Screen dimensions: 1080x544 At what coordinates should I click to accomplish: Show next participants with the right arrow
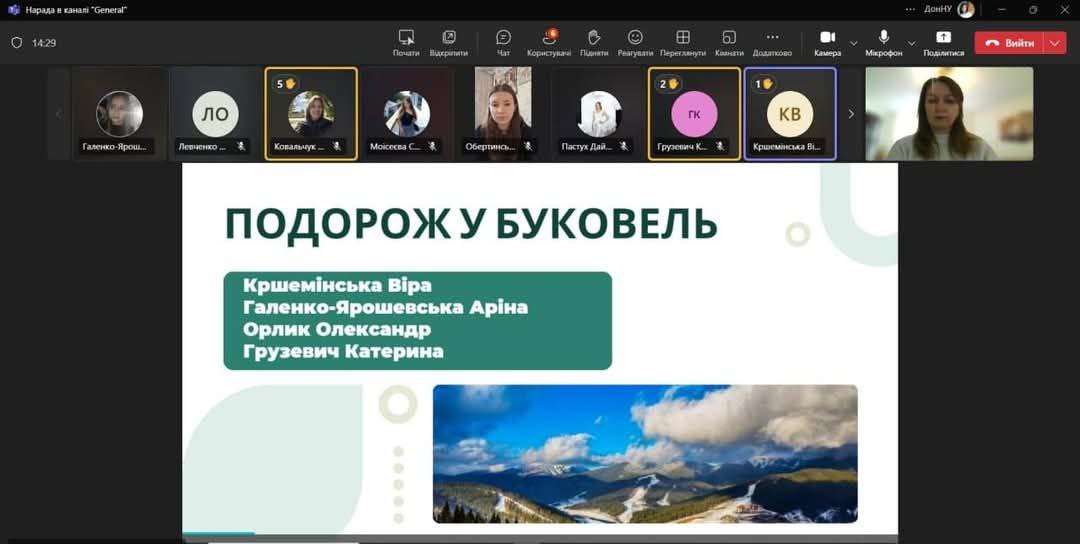(851, 114)
